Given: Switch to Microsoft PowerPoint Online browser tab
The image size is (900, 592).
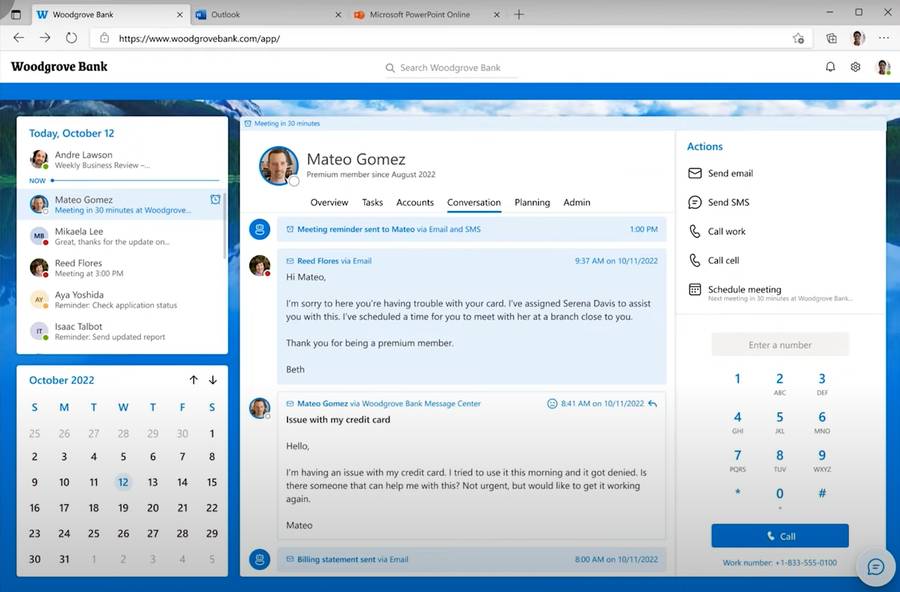Looking at the screenshot, I should tap(426, 14).
